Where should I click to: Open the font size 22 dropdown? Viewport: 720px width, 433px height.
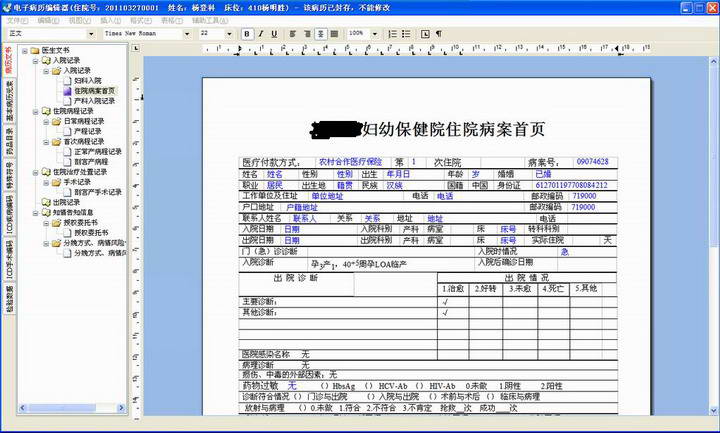click(x=229, y=34)
